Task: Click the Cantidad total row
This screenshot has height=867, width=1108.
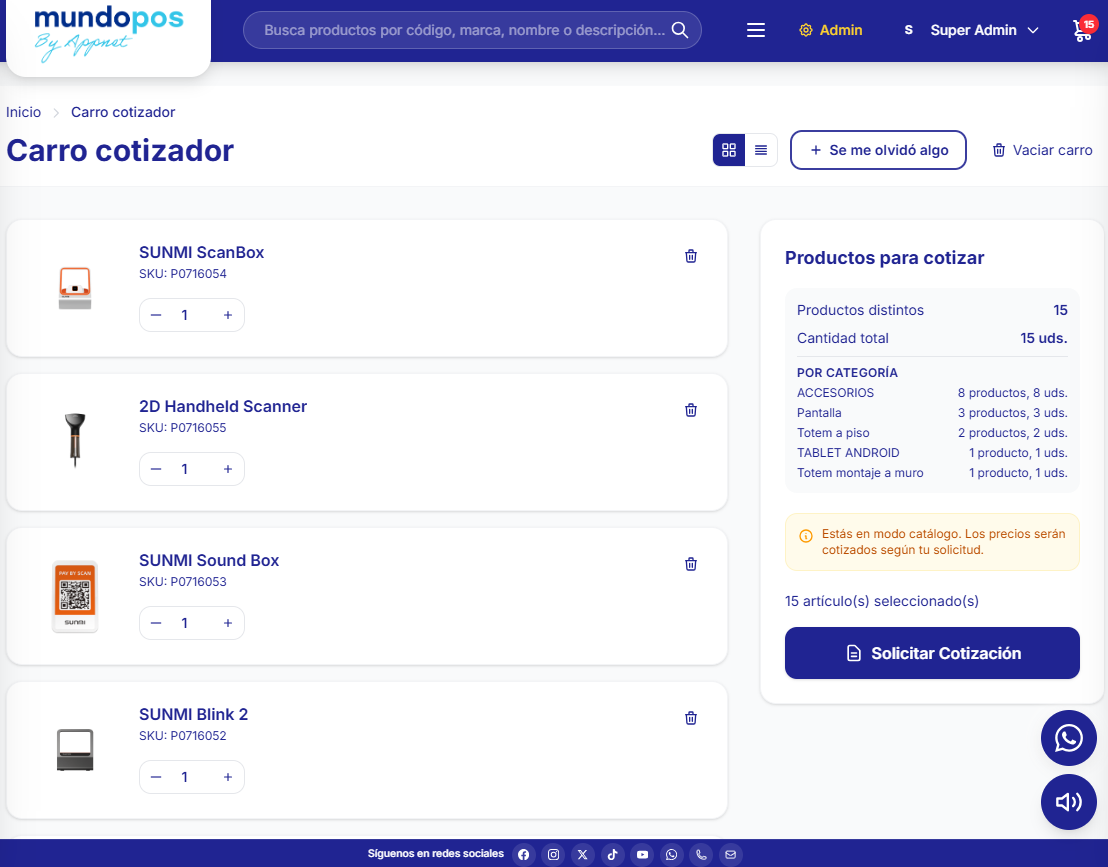Action: click(x=932, y=338)
